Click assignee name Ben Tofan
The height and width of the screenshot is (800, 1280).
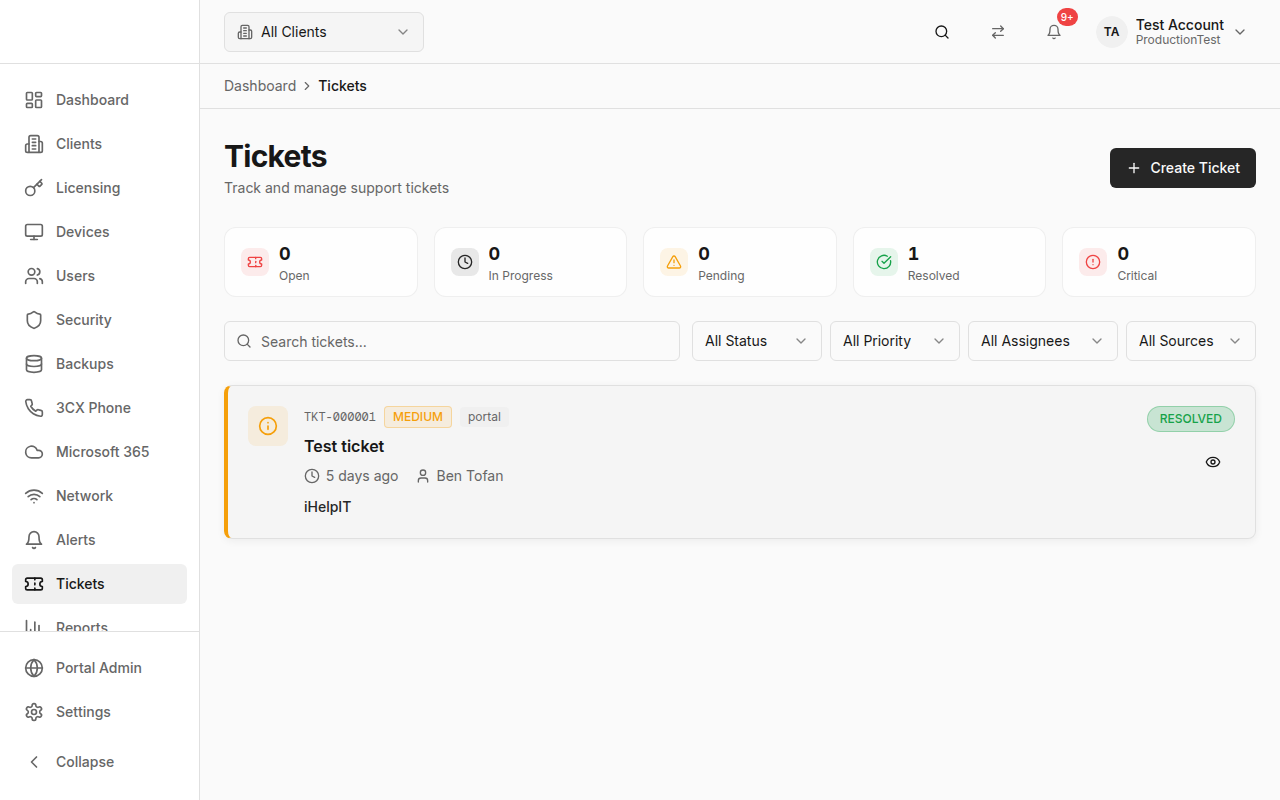(470, 476)
